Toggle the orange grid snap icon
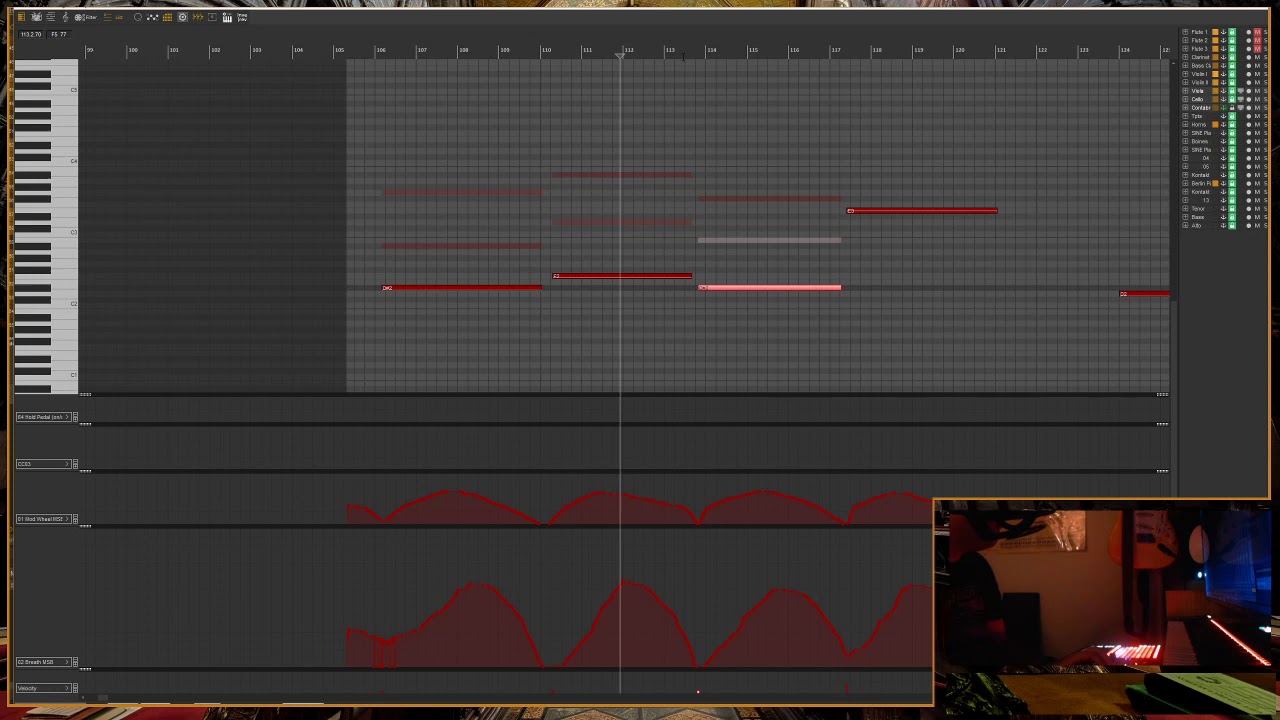This screenshot has height=720, width=1280. pos(167,17)
